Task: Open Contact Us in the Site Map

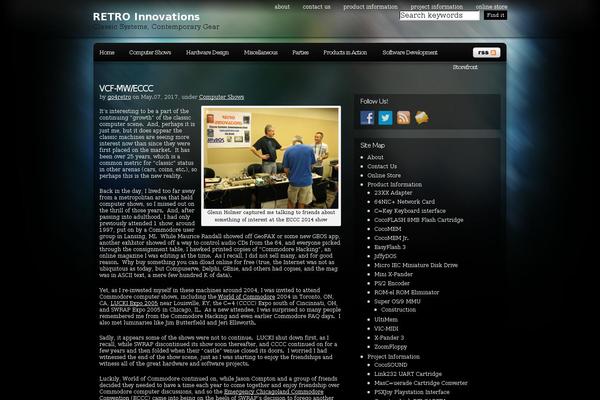Action: tap(382, 167)
